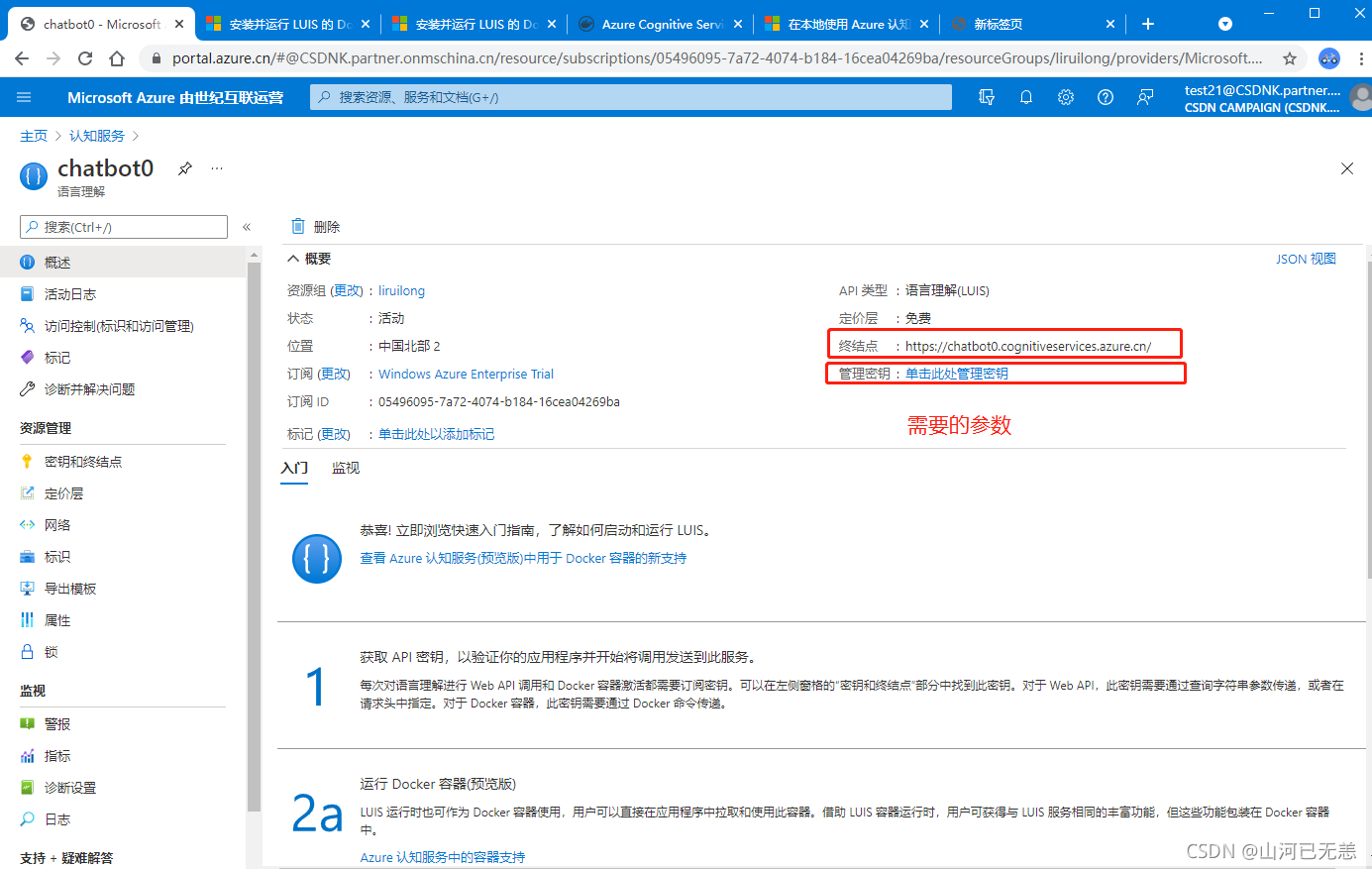
Task: Reload the page in the browser
Action: coord(85,58)
